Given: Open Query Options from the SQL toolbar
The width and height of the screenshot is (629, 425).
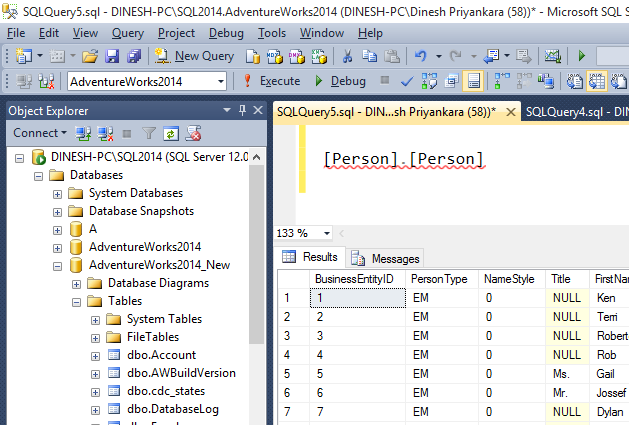Looking at the screenshot, I should 452,81.
